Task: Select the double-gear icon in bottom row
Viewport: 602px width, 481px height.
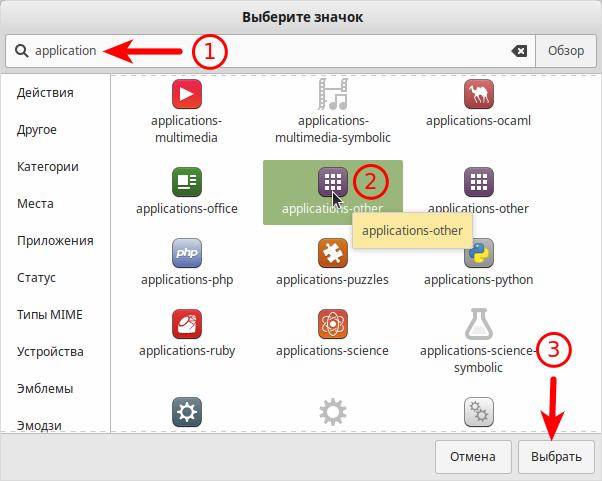Action: [x=478, y=412]
